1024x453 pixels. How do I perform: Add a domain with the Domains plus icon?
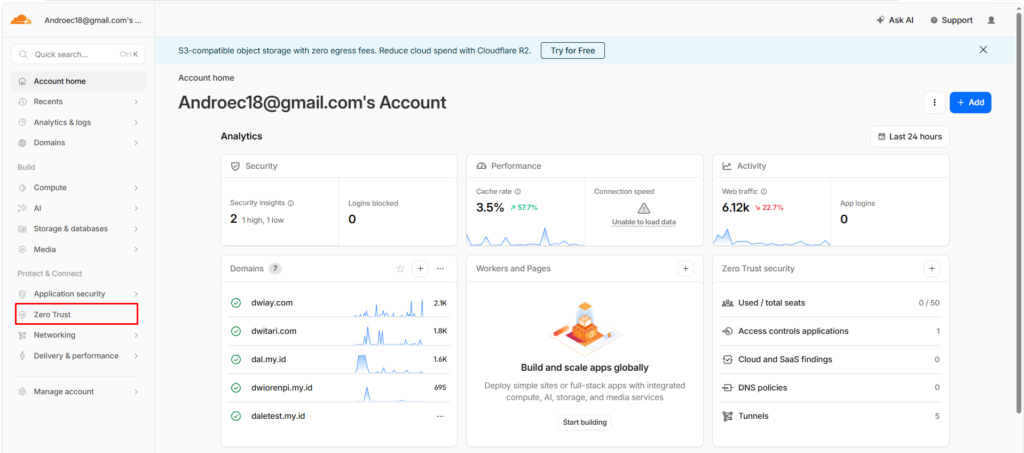click(420, 268)
